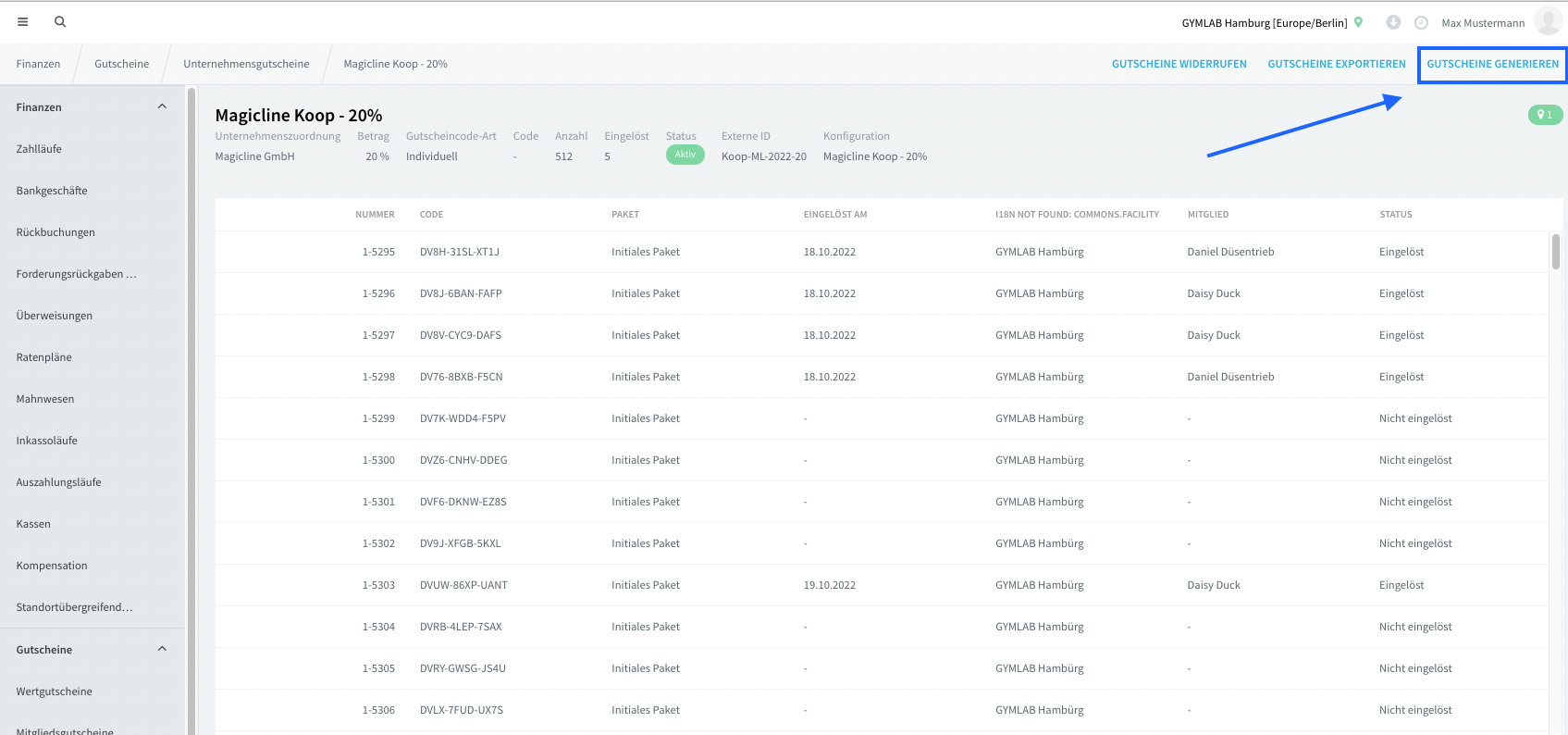
Task: Click the green location badge showing 1
Action: [x=1545, y=115]
